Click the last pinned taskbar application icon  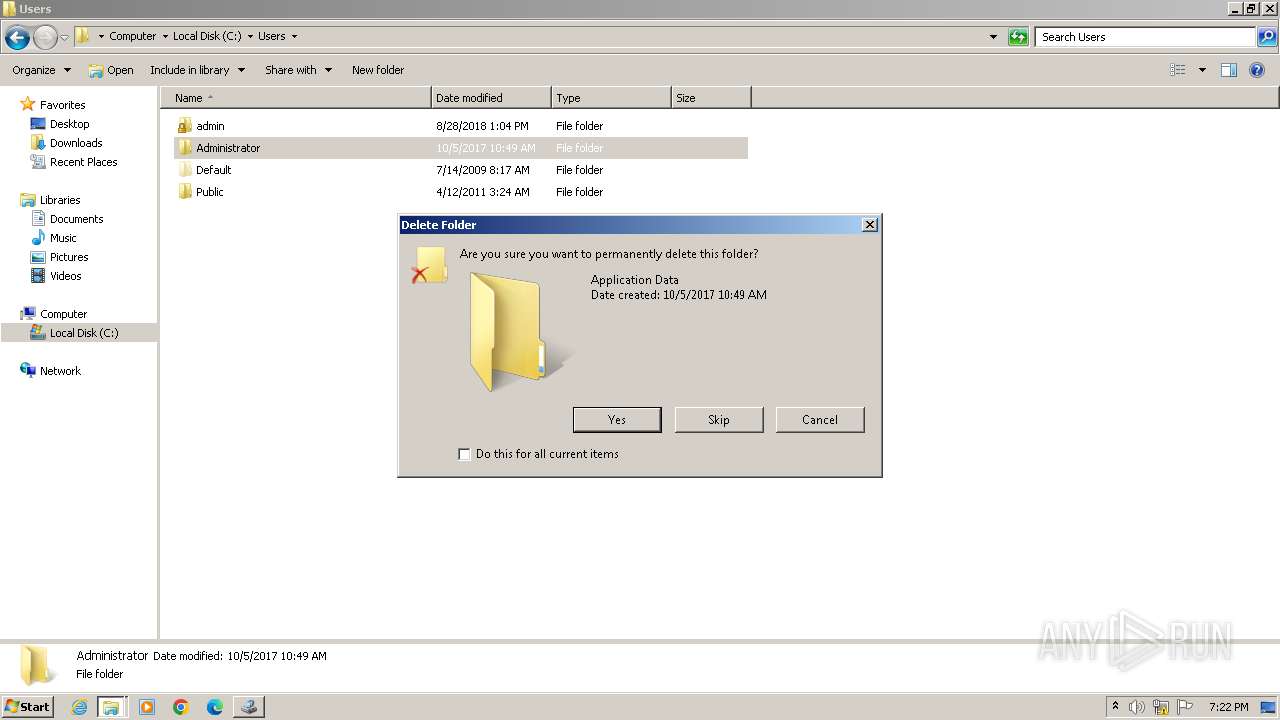click(x=249, y=707)
